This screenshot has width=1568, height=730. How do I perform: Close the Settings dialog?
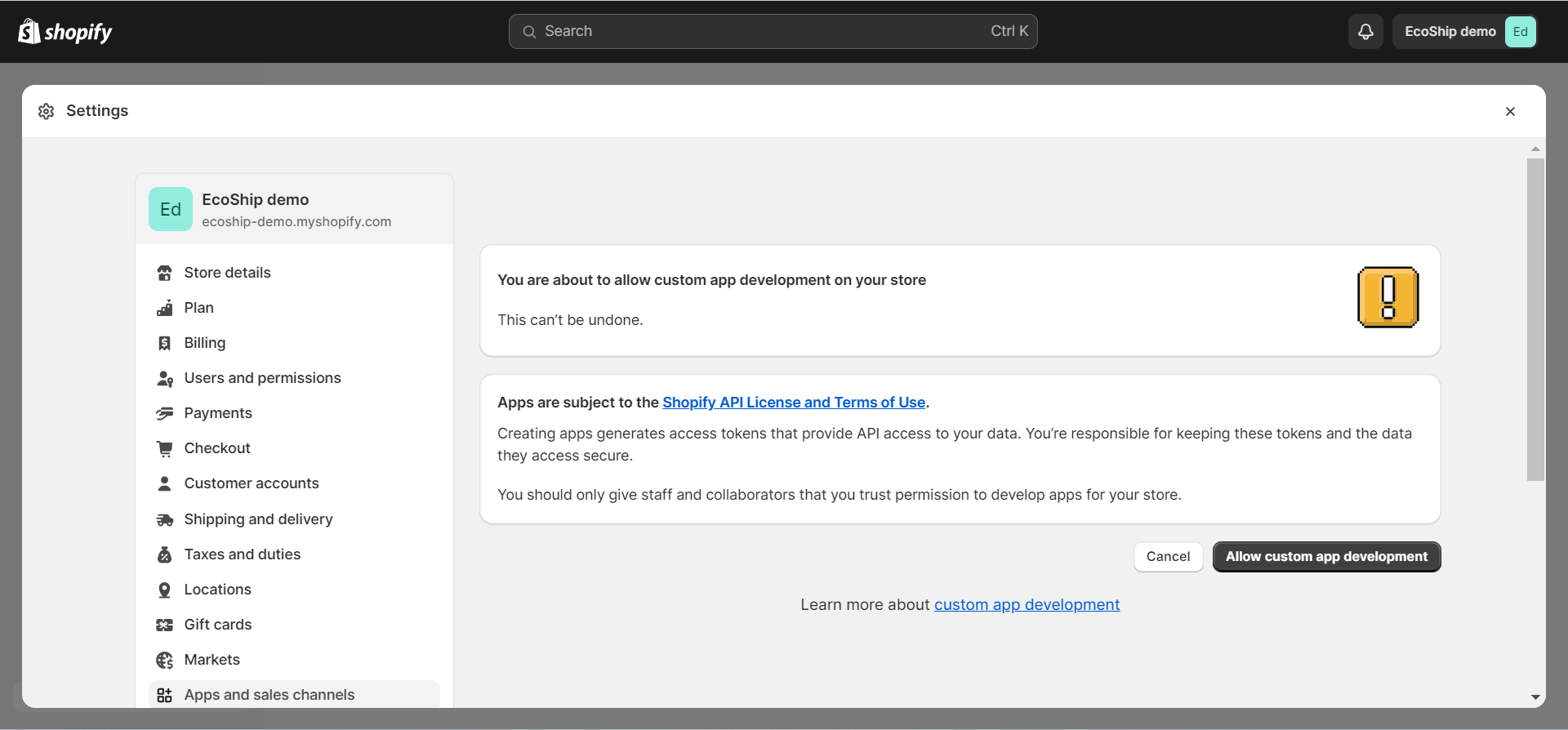coord(1510,111)
